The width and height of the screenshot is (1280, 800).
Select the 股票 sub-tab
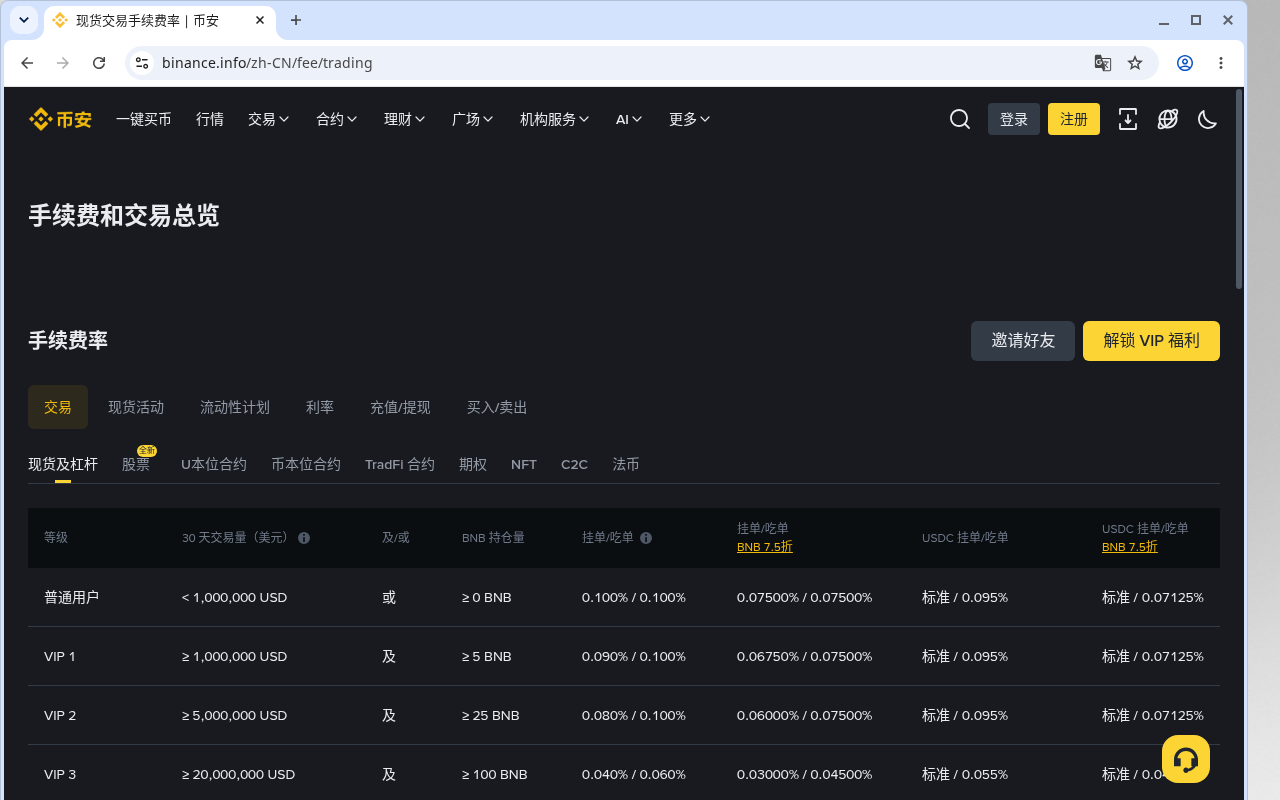point(136,464)
